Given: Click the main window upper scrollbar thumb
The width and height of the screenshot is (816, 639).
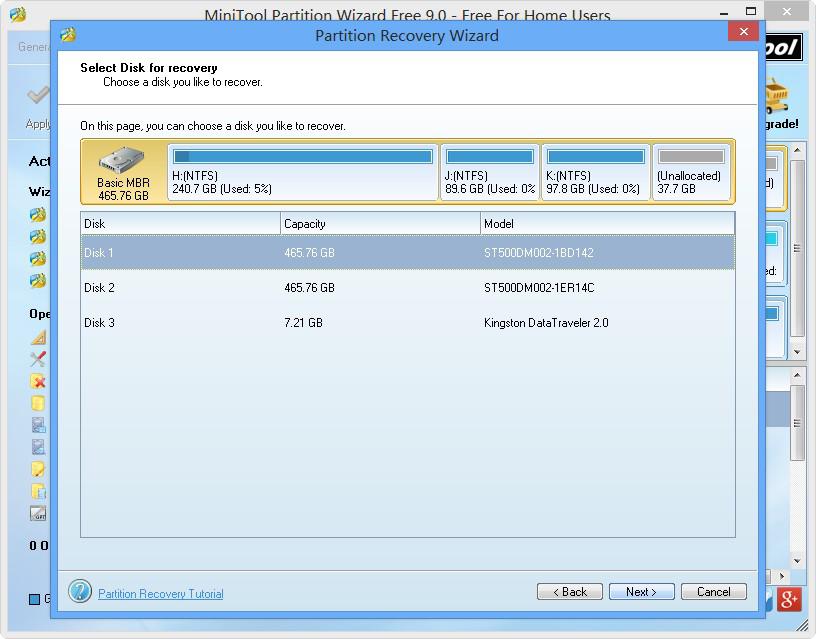Looking at the screenshot, I should [x=797, y=249].
